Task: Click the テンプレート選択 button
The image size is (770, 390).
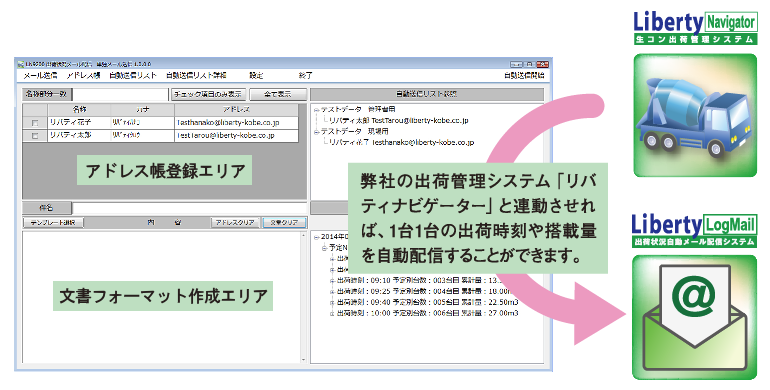Action: coord(53,223)
